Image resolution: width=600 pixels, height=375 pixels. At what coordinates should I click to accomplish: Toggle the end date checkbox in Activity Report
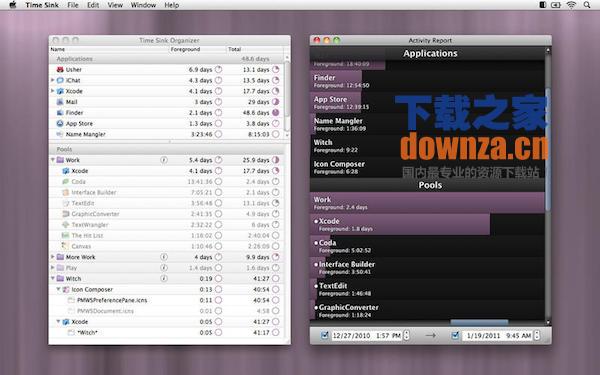point(455,335)
